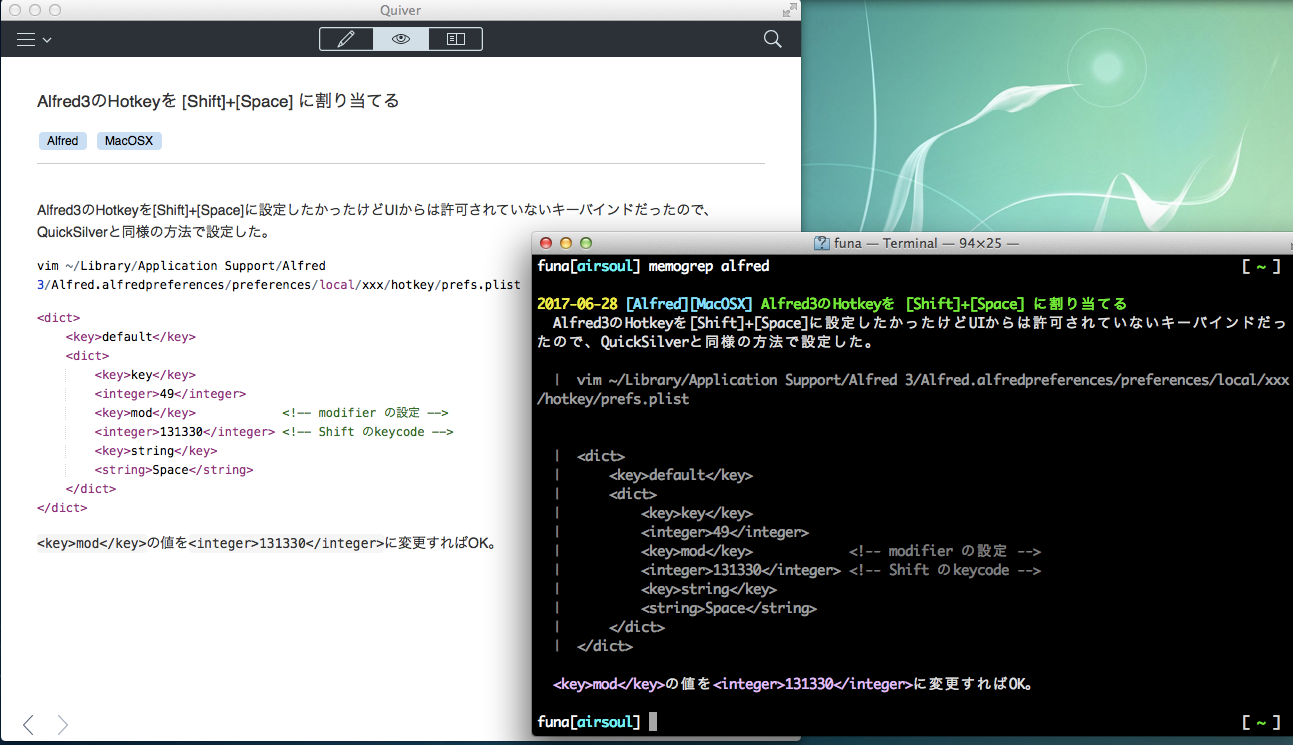Close the Terminal window
1293x745 pixels.
click(x=546, y=243)
